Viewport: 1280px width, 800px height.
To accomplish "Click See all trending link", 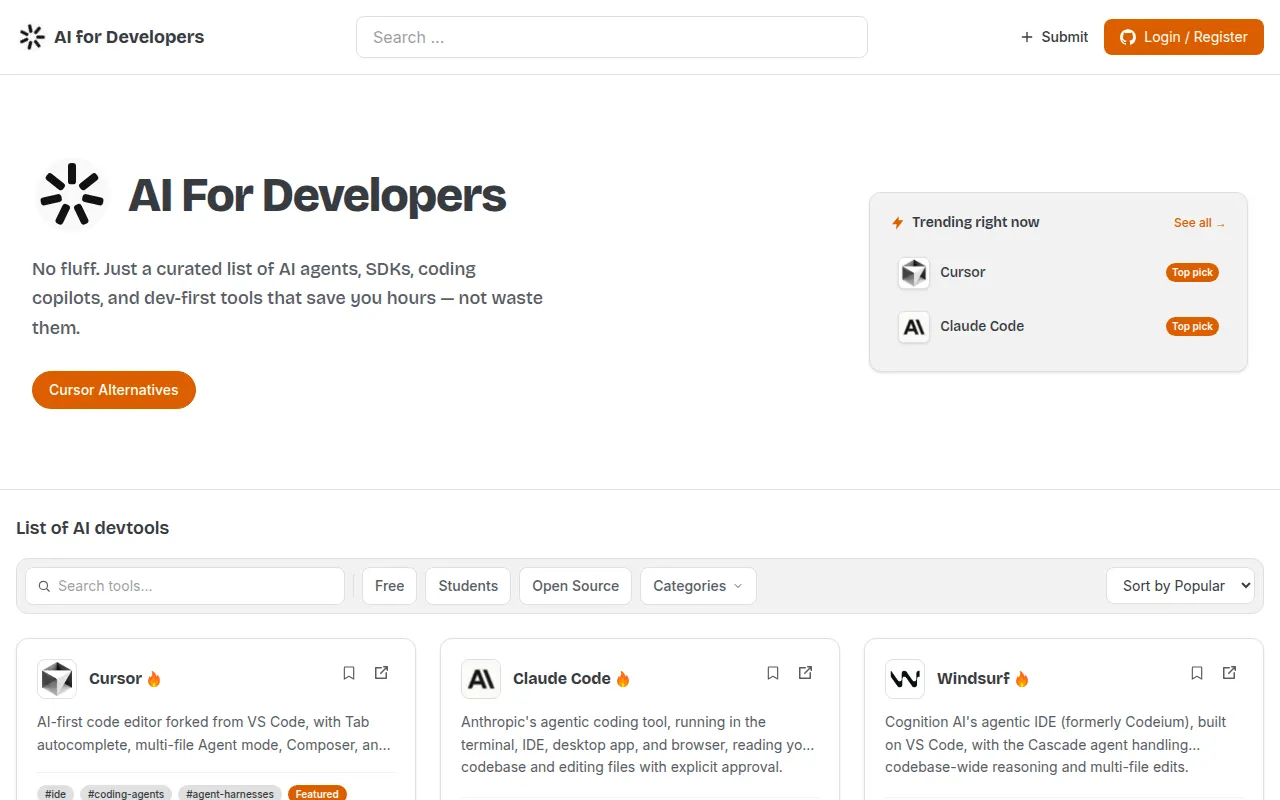I will [x=1199, y=223].
